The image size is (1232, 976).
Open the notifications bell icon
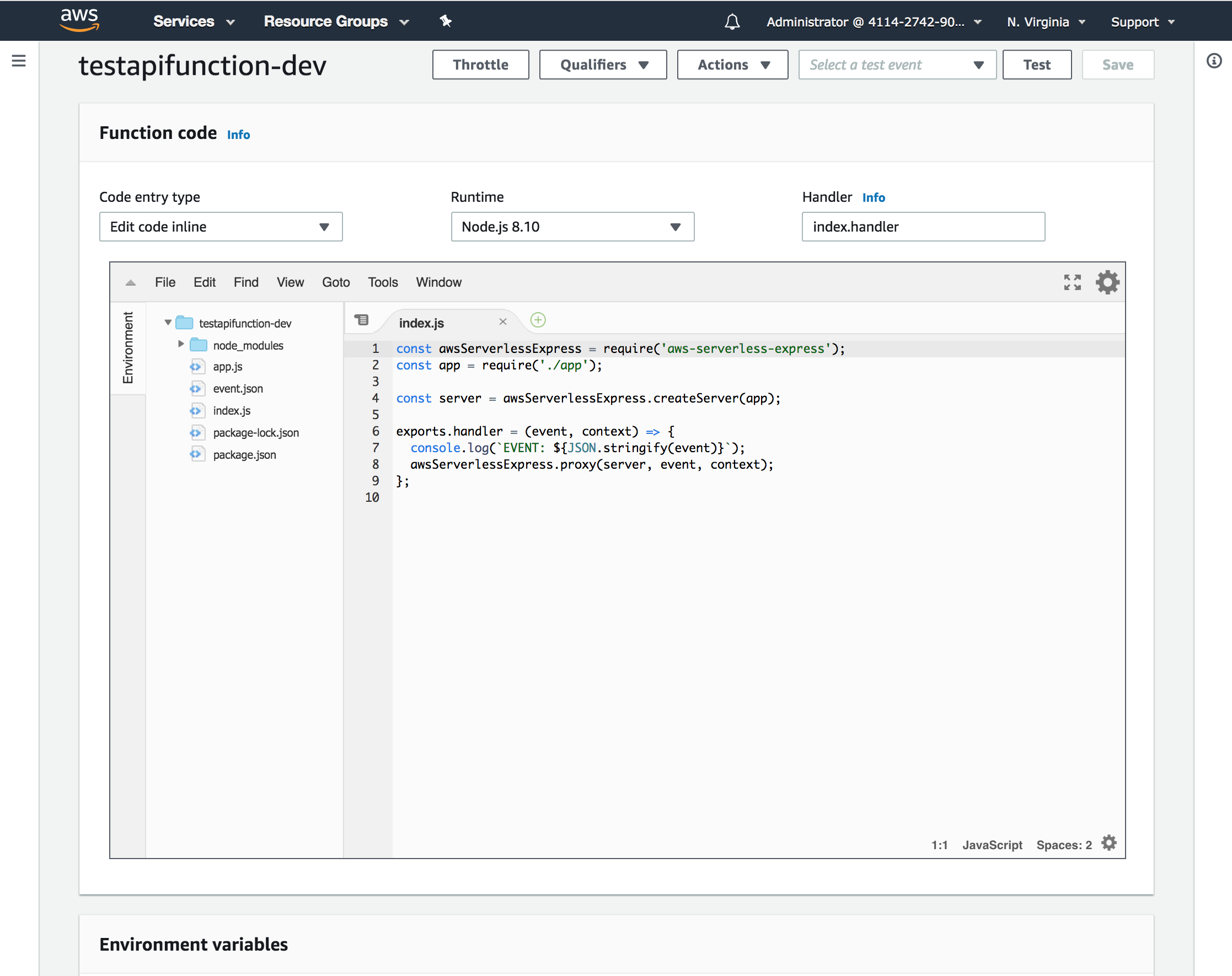(x=732, y=22)
